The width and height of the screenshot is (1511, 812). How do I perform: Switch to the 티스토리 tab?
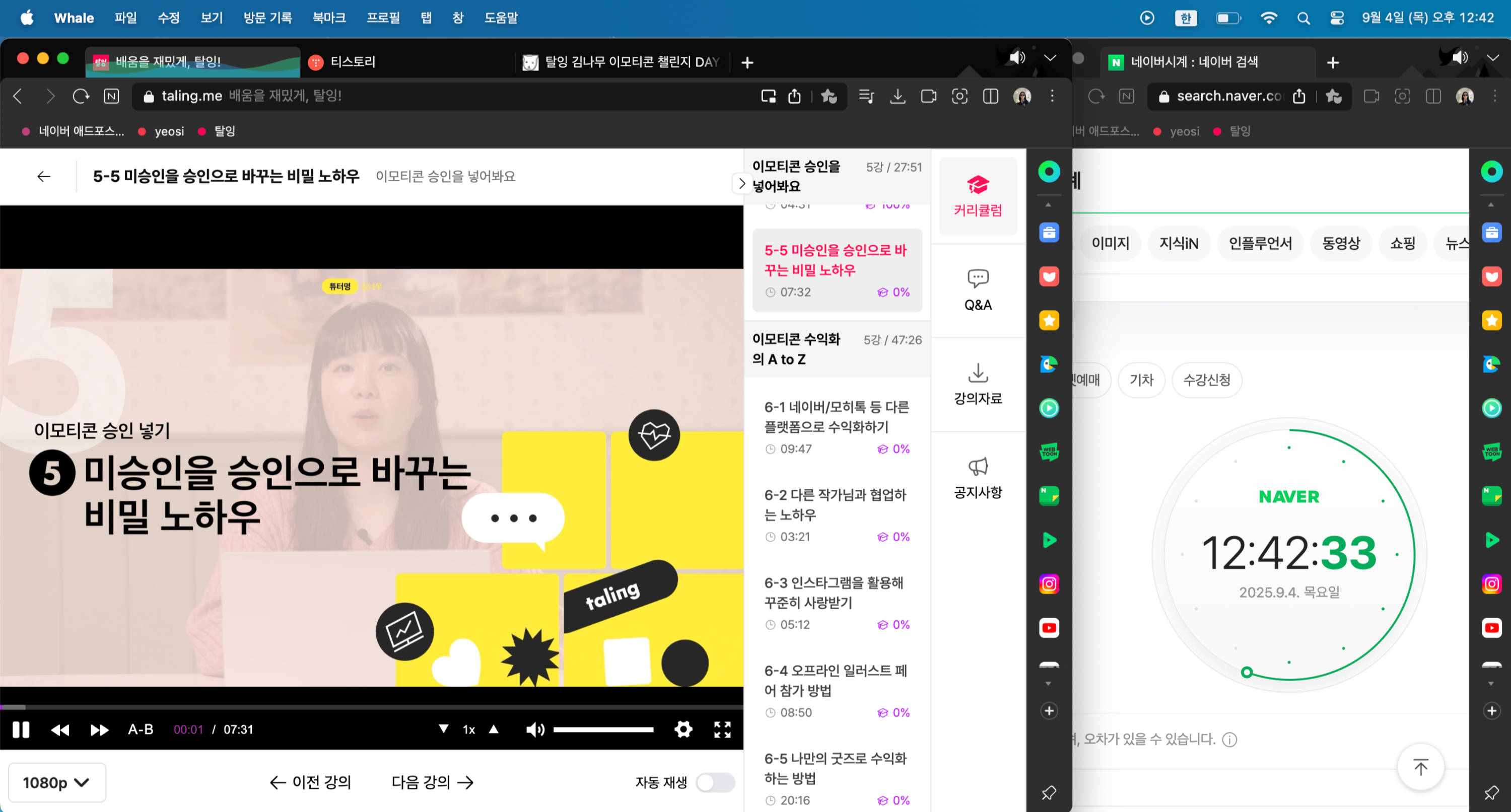tap(352, 61)
